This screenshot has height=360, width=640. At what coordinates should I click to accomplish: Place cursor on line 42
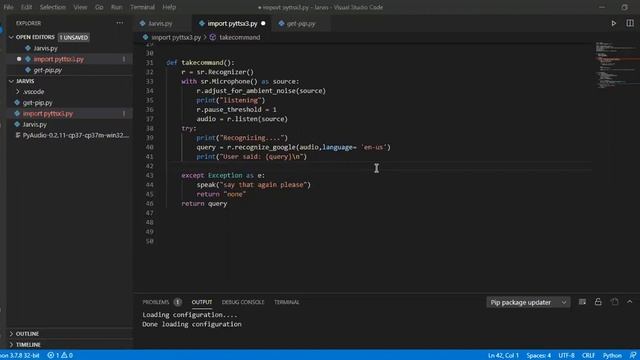point(379,166)
